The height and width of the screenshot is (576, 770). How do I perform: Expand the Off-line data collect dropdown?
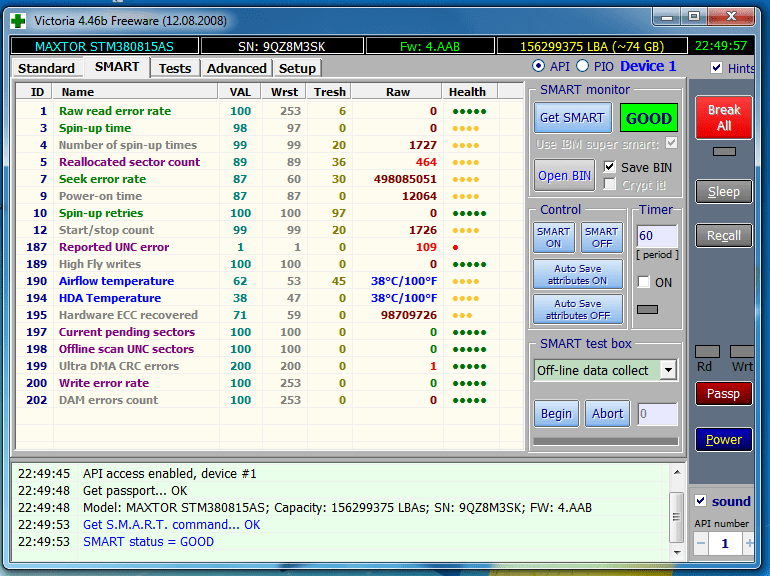668,370
